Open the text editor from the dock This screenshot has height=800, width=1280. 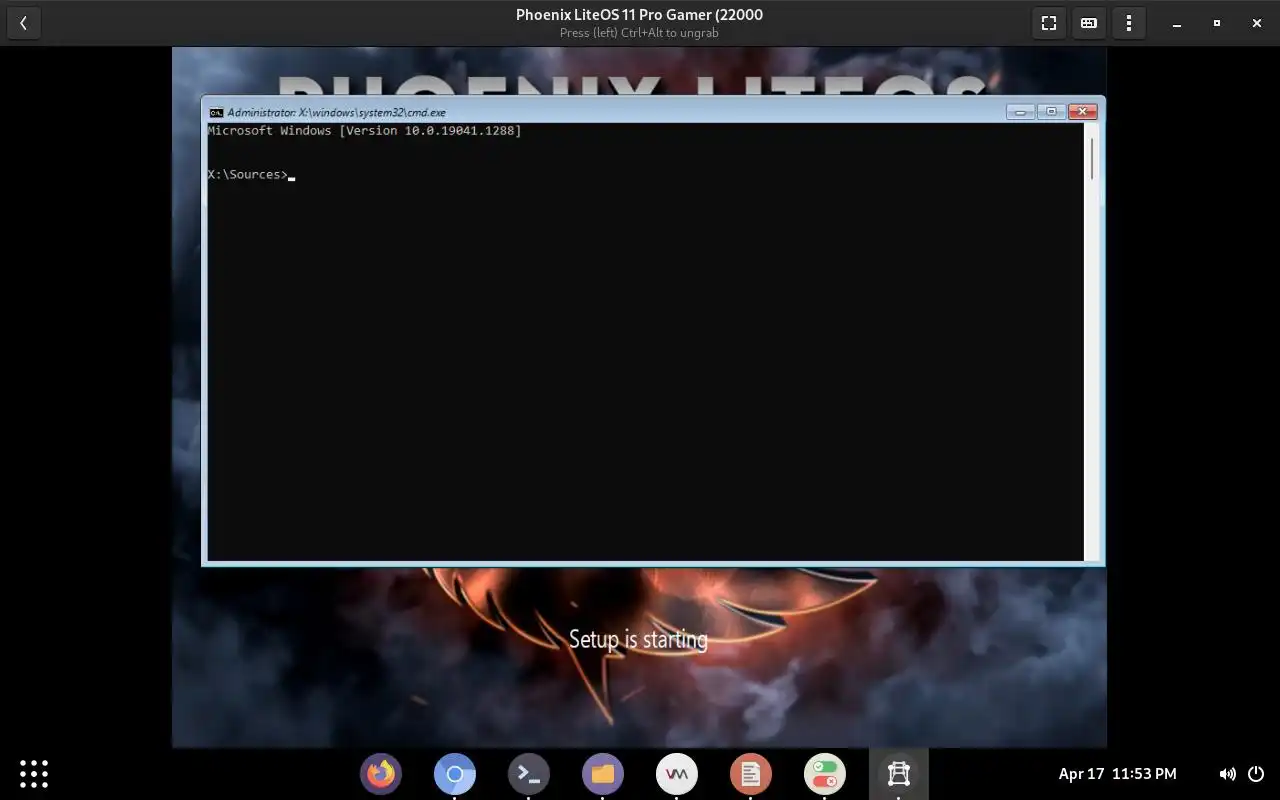click(751, 774)
